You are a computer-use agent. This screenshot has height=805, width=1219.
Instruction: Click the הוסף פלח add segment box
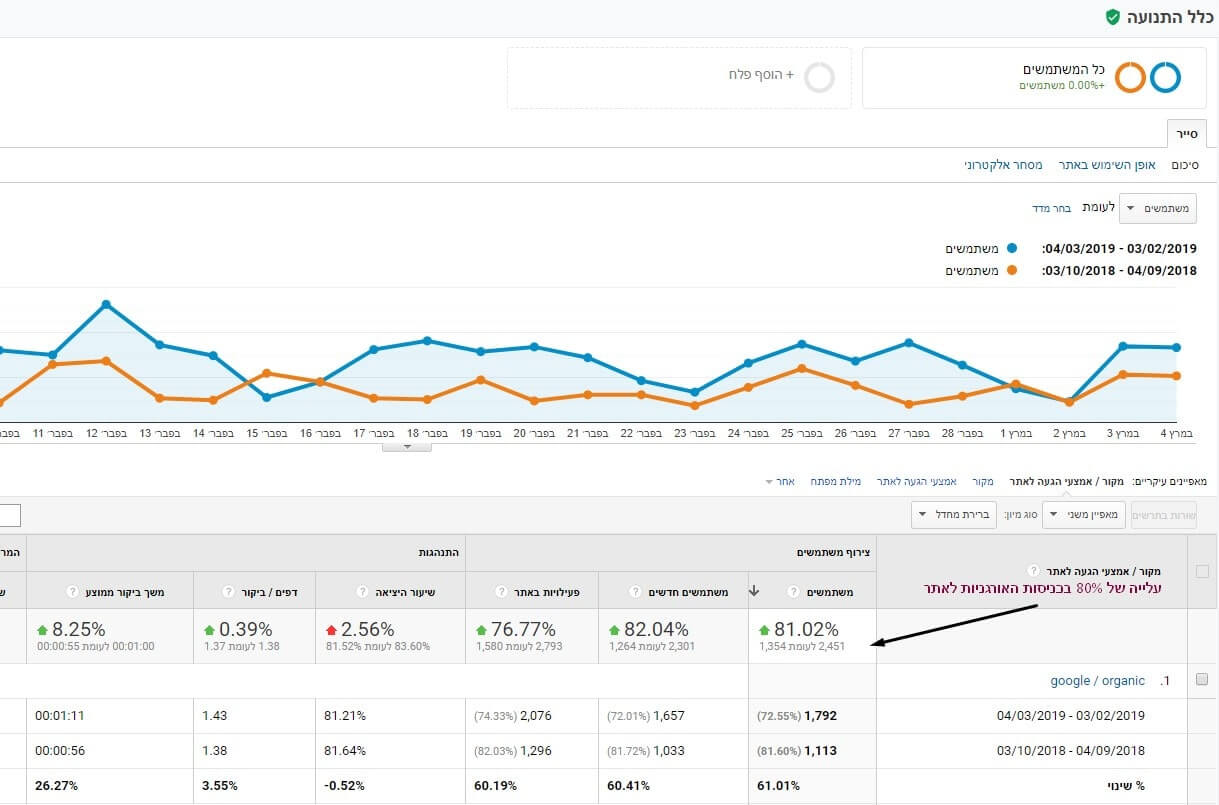click(x=679, y=77)
